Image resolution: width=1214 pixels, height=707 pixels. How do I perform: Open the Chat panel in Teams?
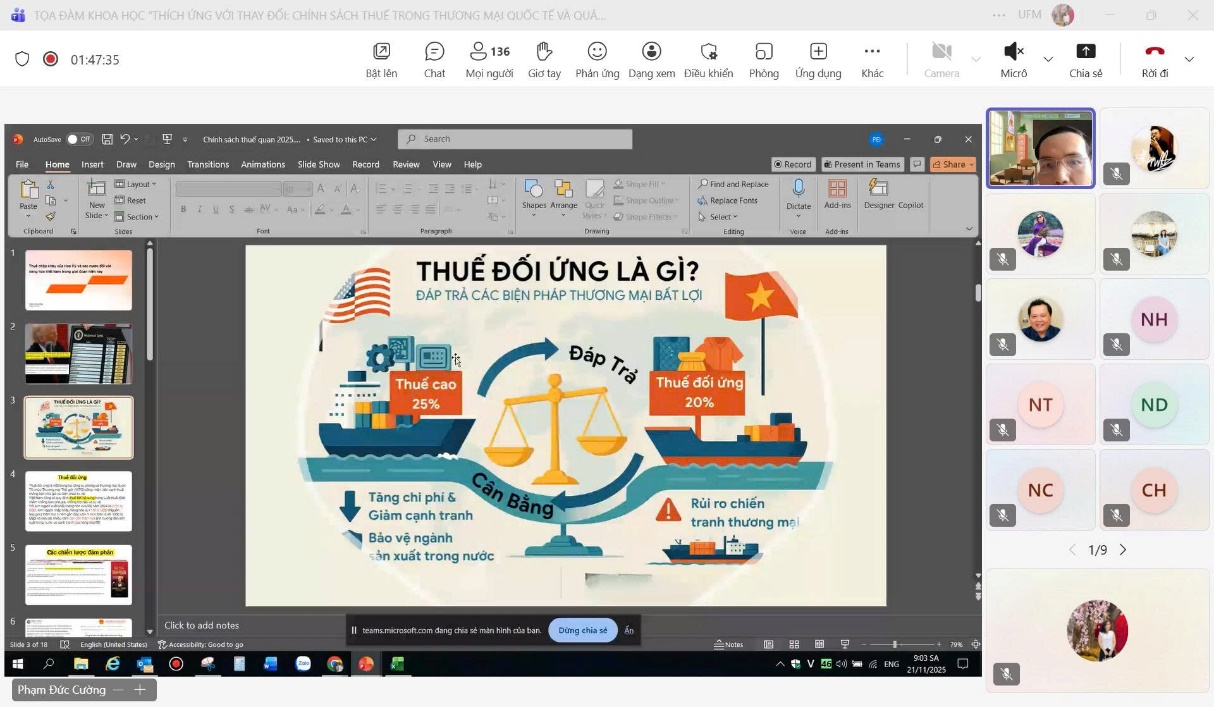tap(434, 59)
